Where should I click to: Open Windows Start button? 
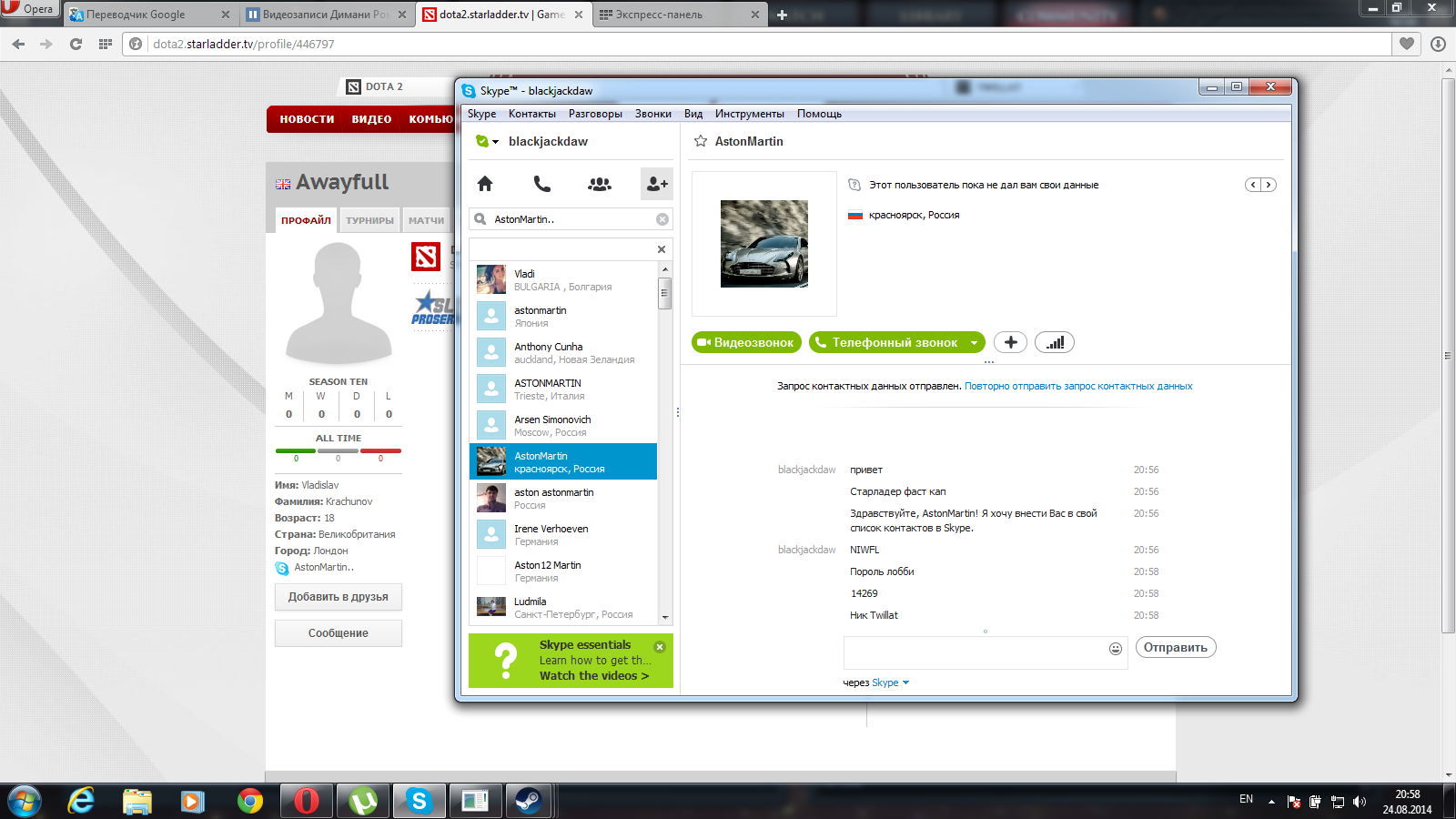[25, 801]
